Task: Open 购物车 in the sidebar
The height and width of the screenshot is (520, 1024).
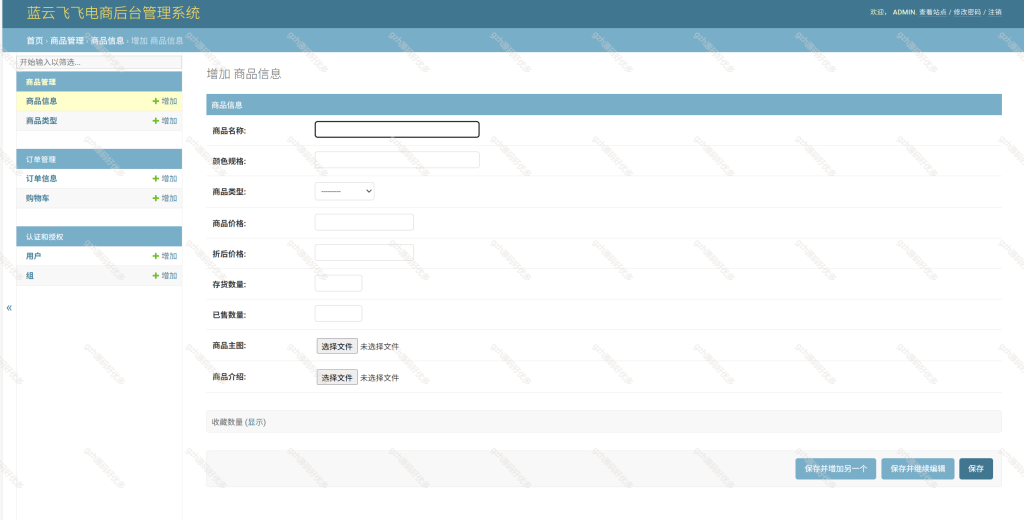Action: coord(38,198)
